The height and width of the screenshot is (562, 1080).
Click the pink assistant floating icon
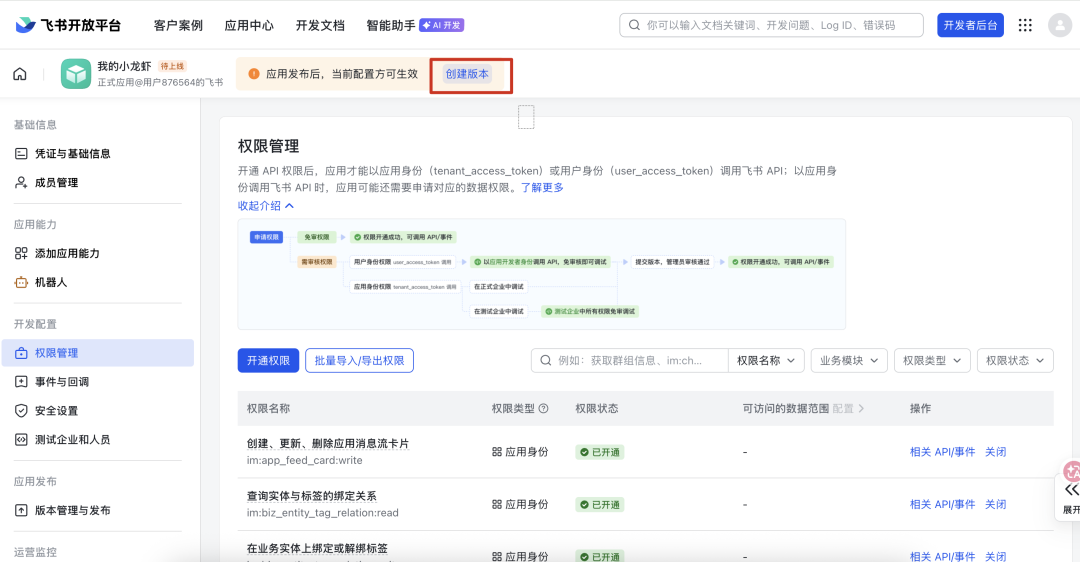[1072, 471]
